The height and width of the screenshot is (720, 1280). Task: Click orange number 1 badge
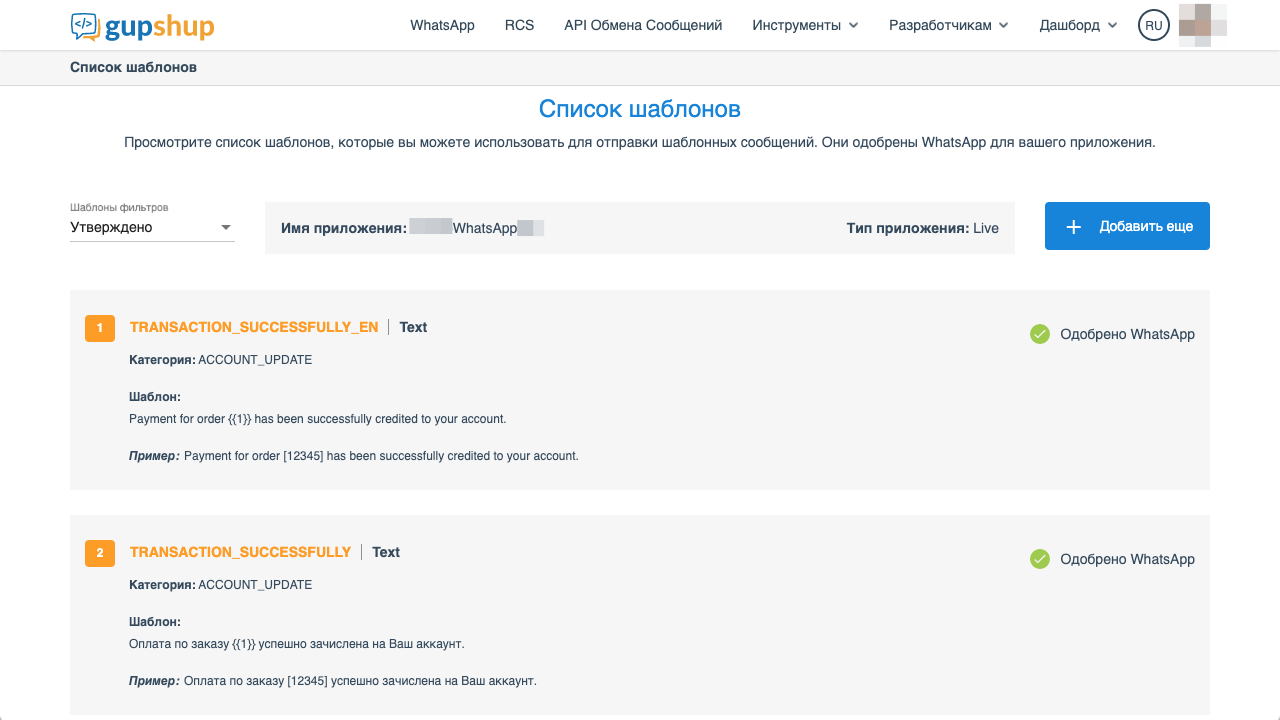point(100,328)
